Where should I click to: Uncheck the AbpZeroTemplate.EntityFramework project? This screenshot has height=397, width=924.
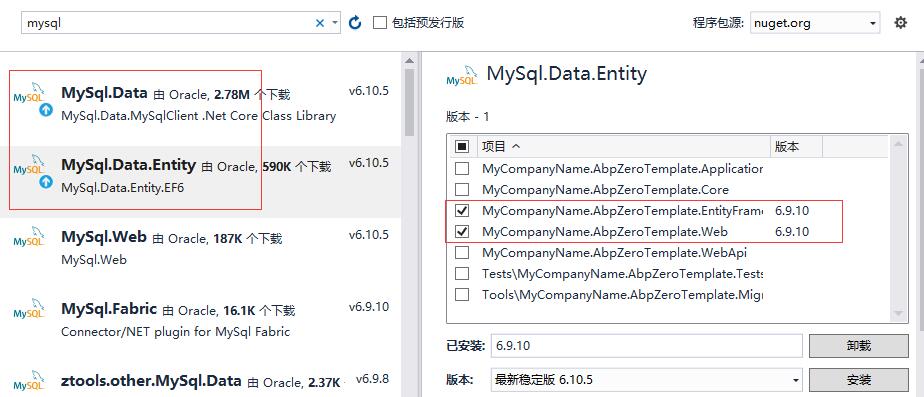(x=463, y=210)
